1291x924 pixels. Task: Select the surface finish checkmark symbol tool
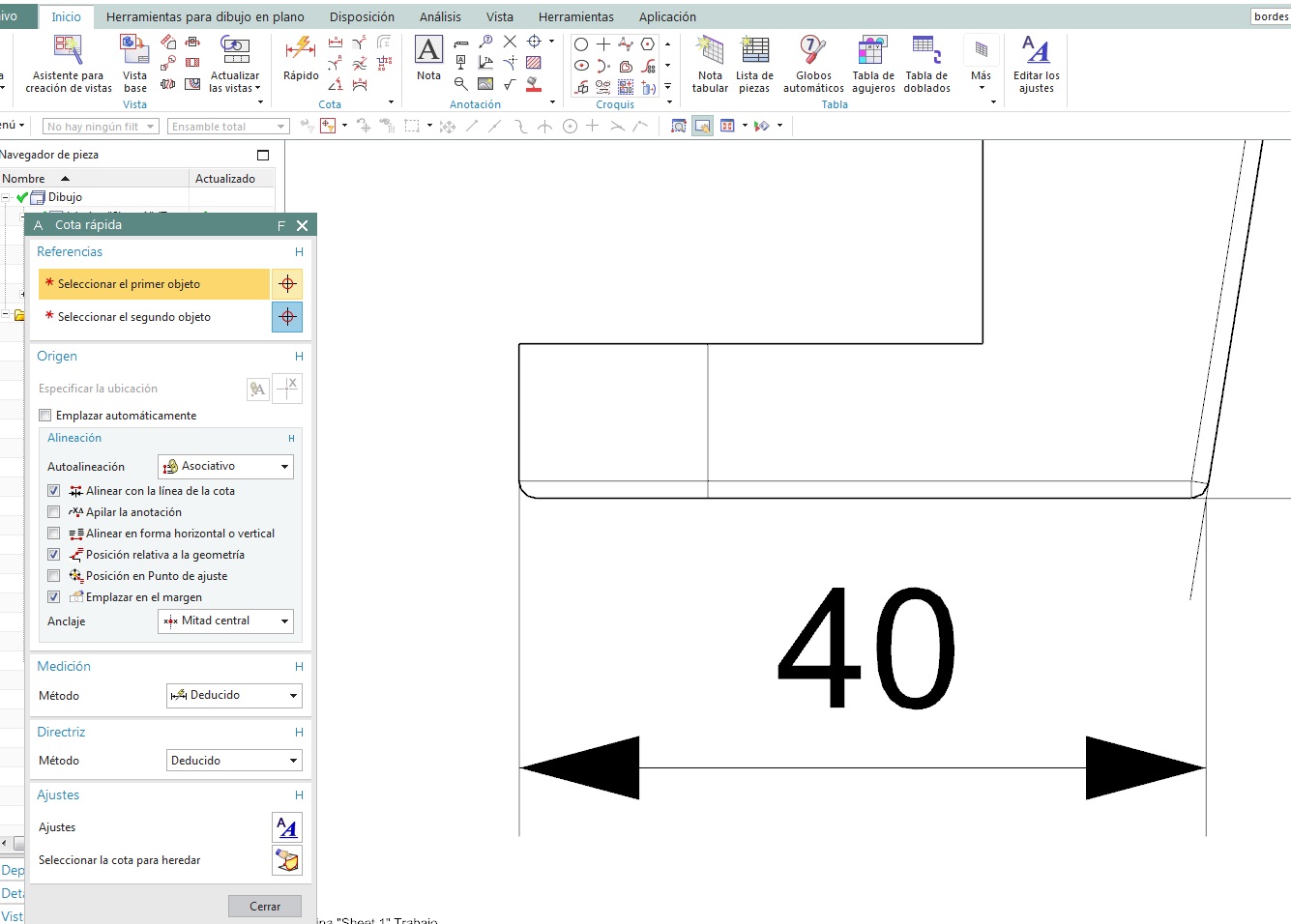[510, 84]
